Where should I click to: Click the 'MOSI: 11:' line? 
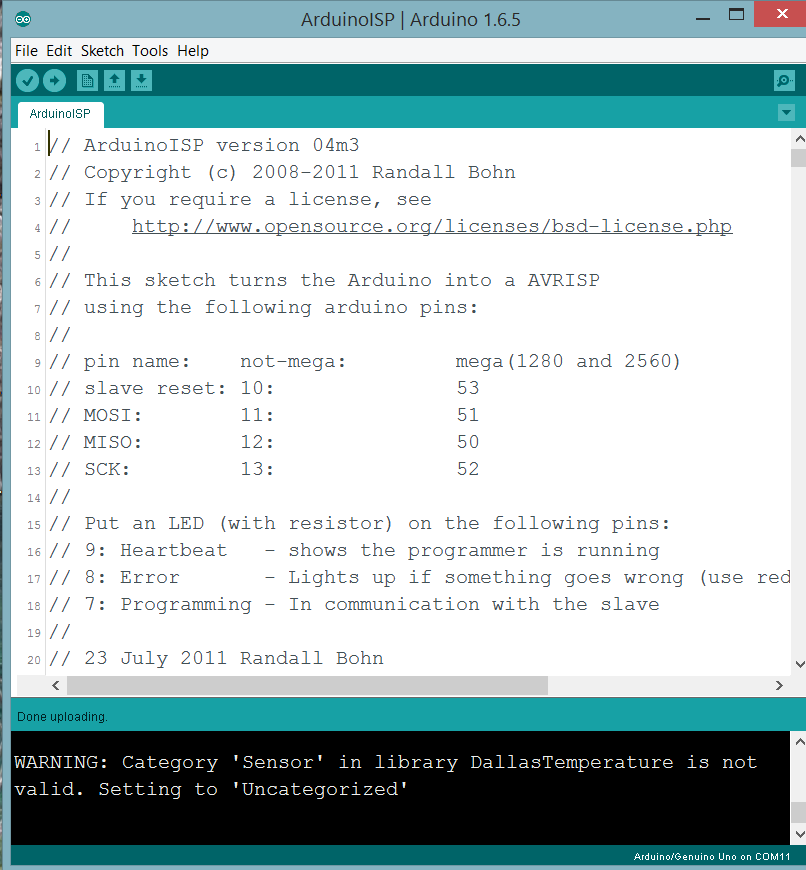tap(264, 416)
